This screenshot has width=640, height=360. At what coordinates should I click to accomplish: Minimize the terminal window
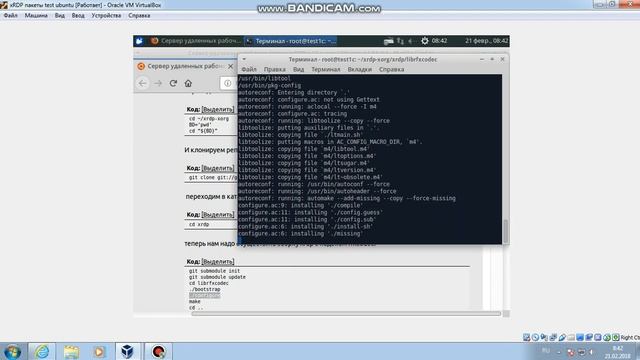coord(482,60)
